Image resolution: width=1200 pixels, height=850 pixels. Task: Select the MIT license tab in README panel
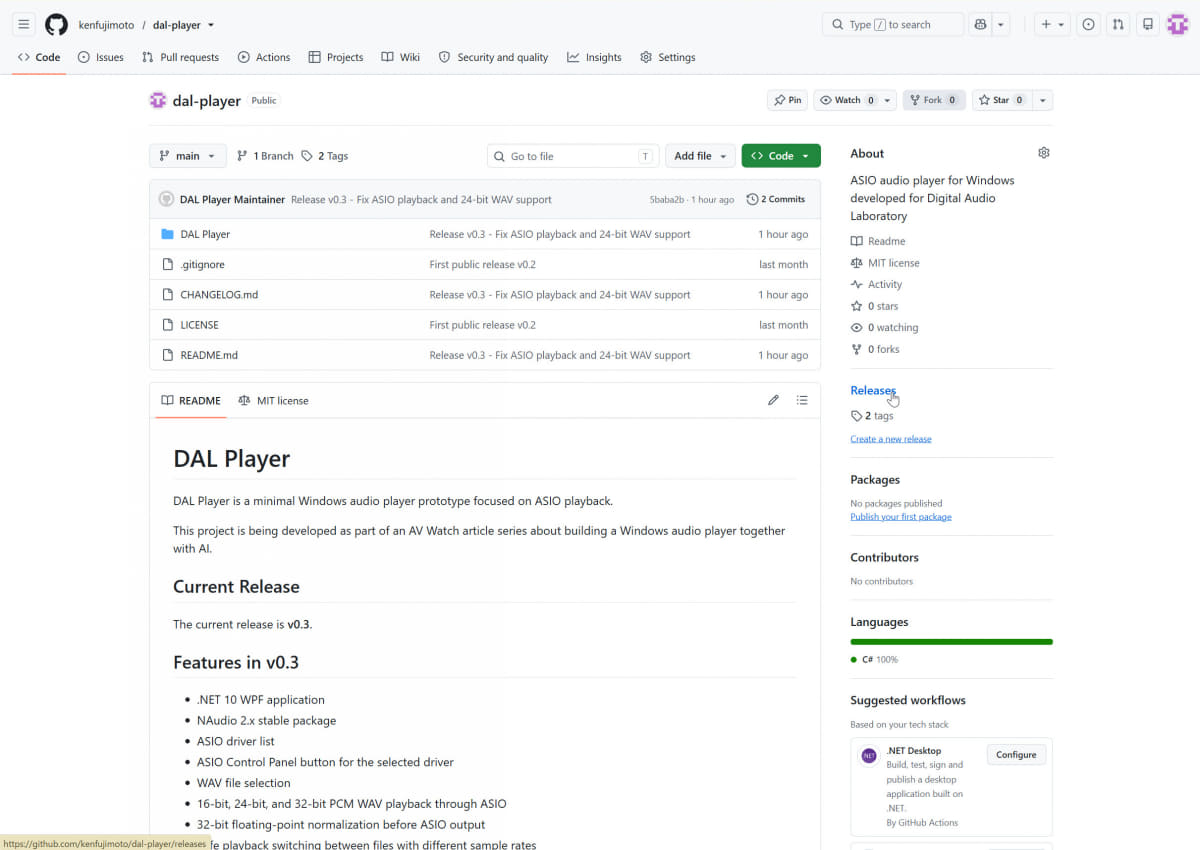tap(274, 400)
